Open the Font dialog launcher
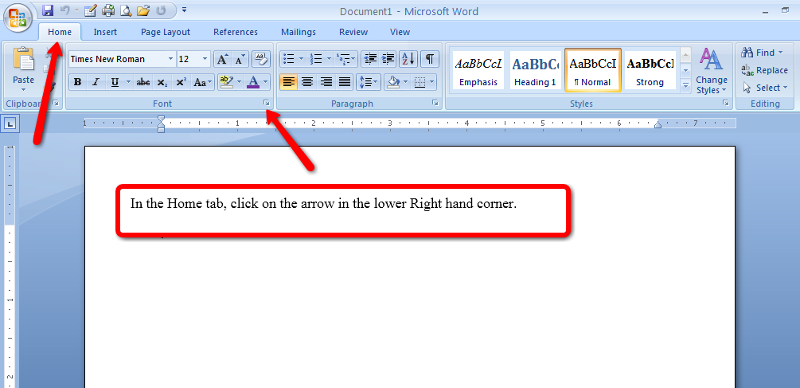Viewport: 800px width, 388px height. pyautogui.click(x=266, y=104)
